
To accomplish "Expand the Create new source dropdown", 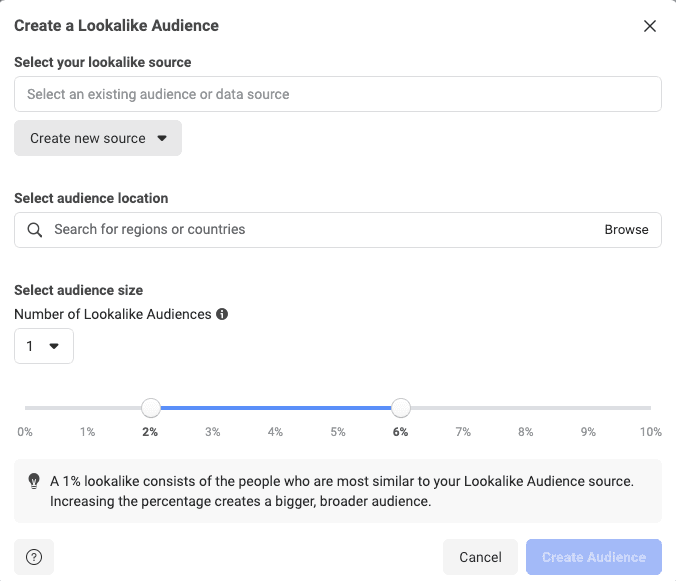I will [98, 138].
